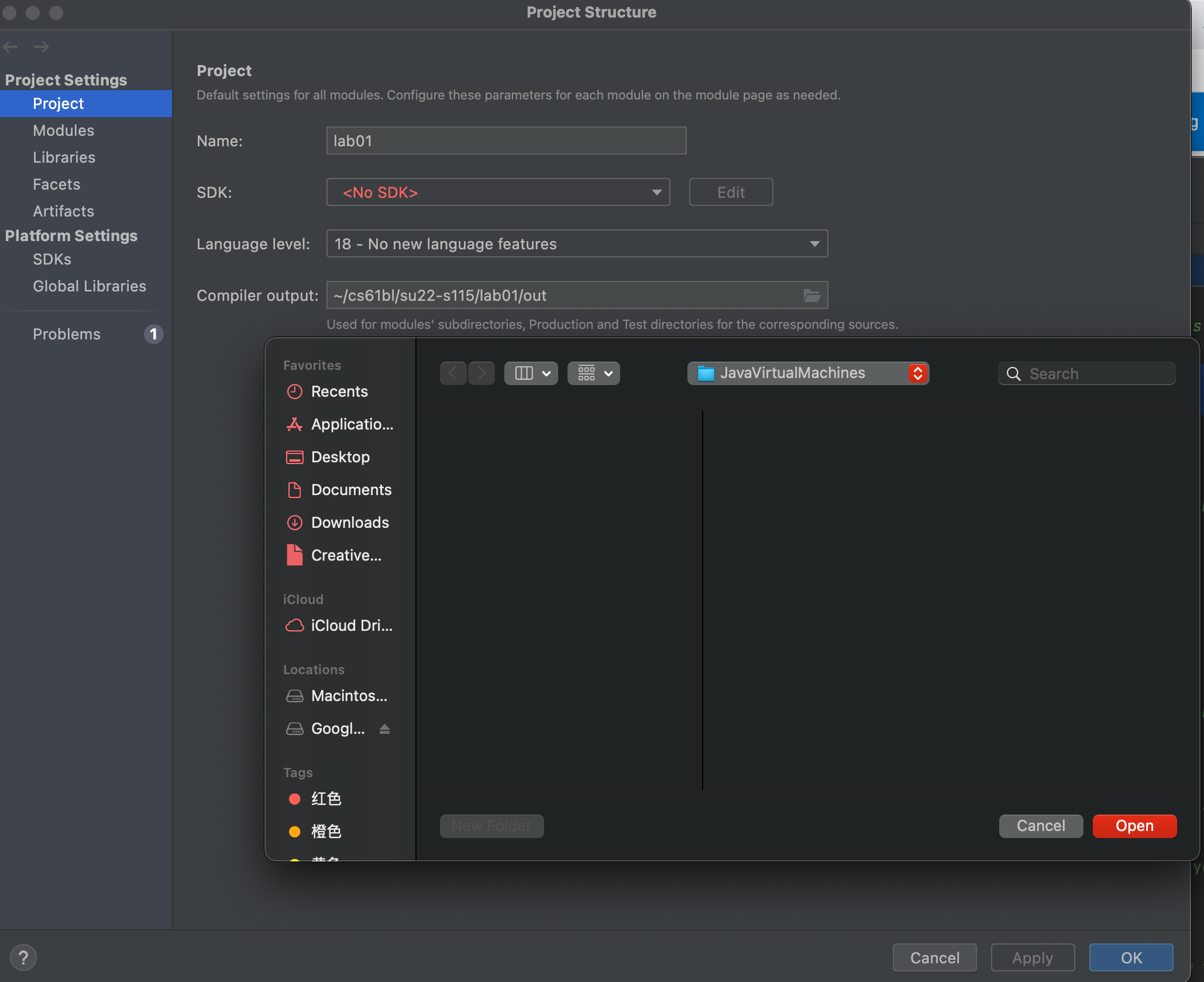This screenshot has height=982, width=1204.
Task: Click the file dialog forward chevron
Action: [x=481, y=373]
